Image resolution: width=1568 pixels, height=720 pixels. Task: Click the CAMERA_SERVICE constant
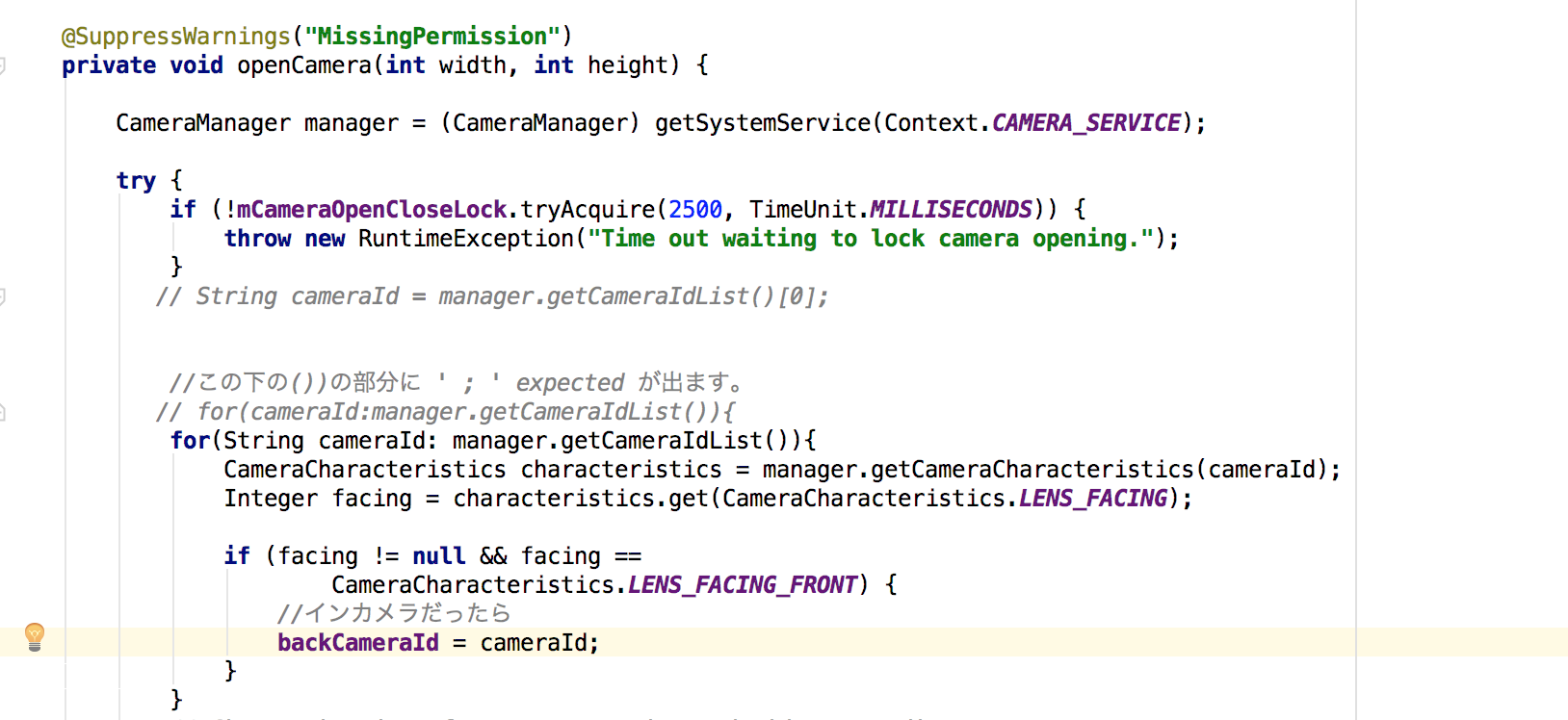[x=1085, y=123]
